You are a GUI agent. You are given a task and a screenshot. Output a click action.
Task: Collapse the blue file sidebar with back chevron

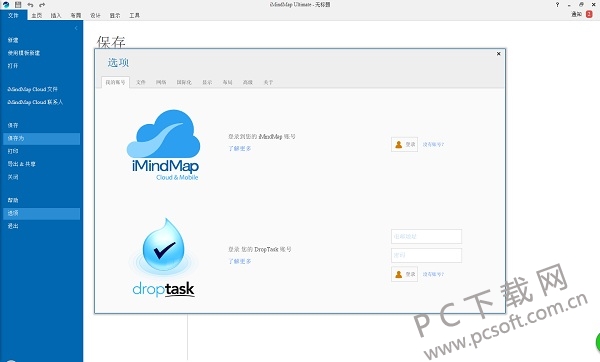click(76, 28)
